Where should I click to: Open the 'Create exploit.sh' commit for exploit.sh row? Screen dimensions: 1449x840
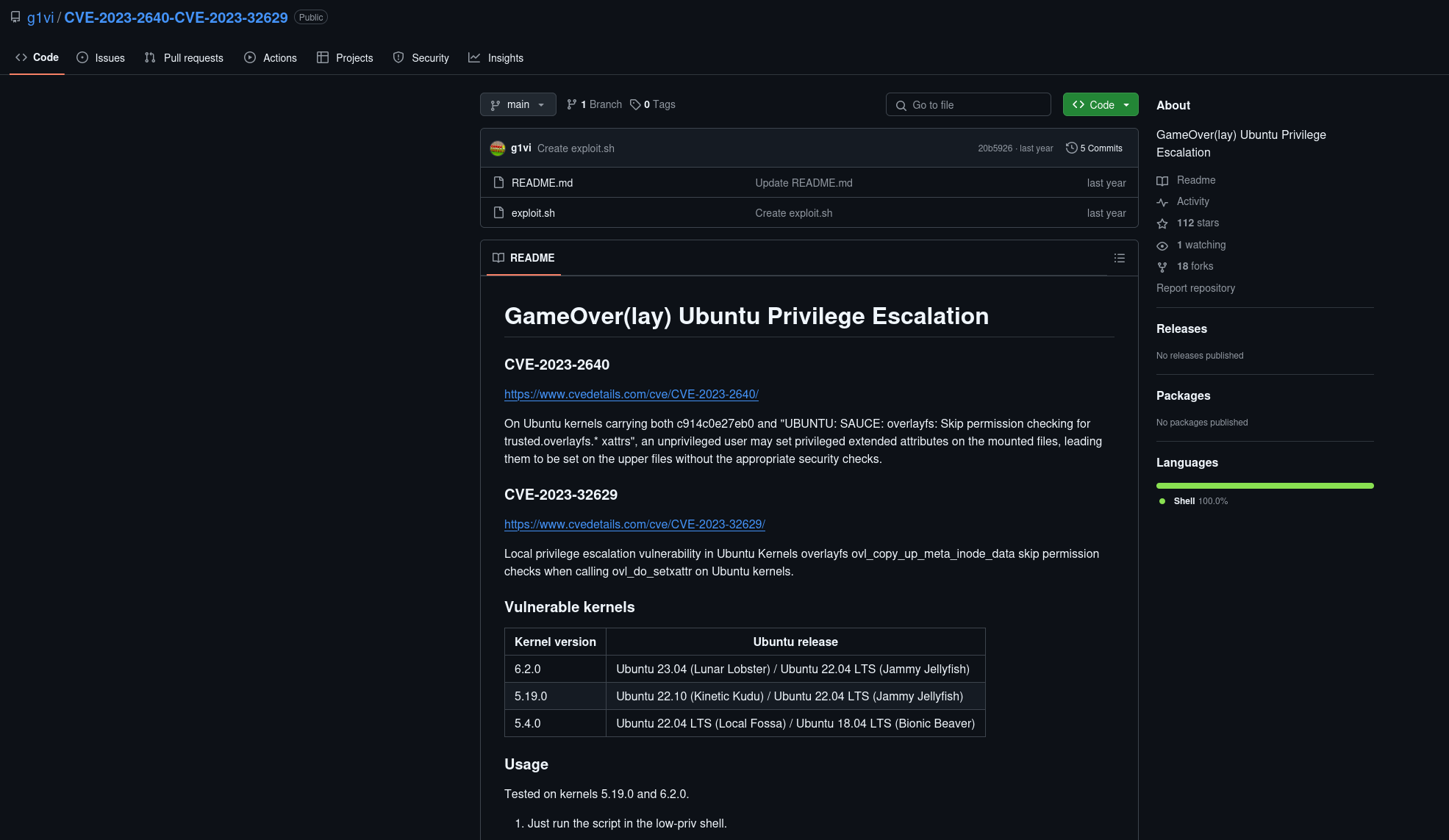click(793, 213)
